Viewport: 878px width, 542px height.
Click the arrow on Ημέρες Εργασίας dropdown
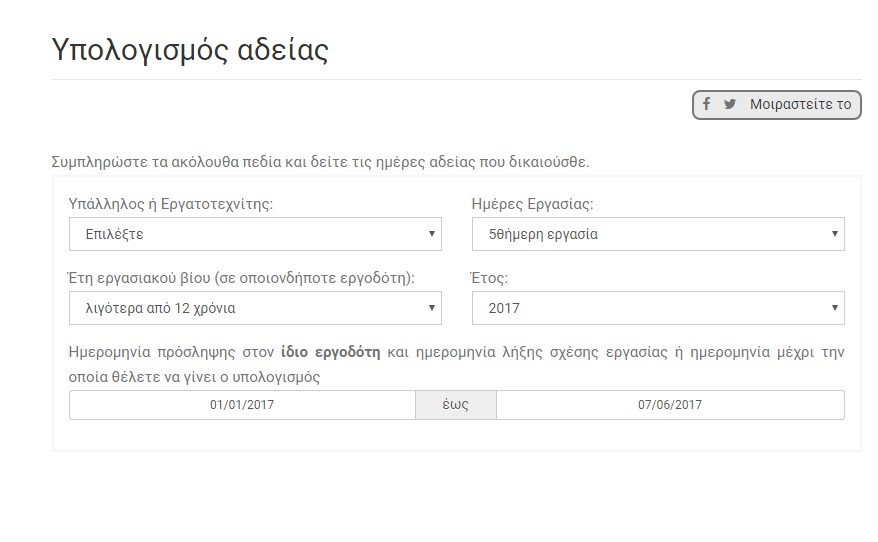pos(834,234)
